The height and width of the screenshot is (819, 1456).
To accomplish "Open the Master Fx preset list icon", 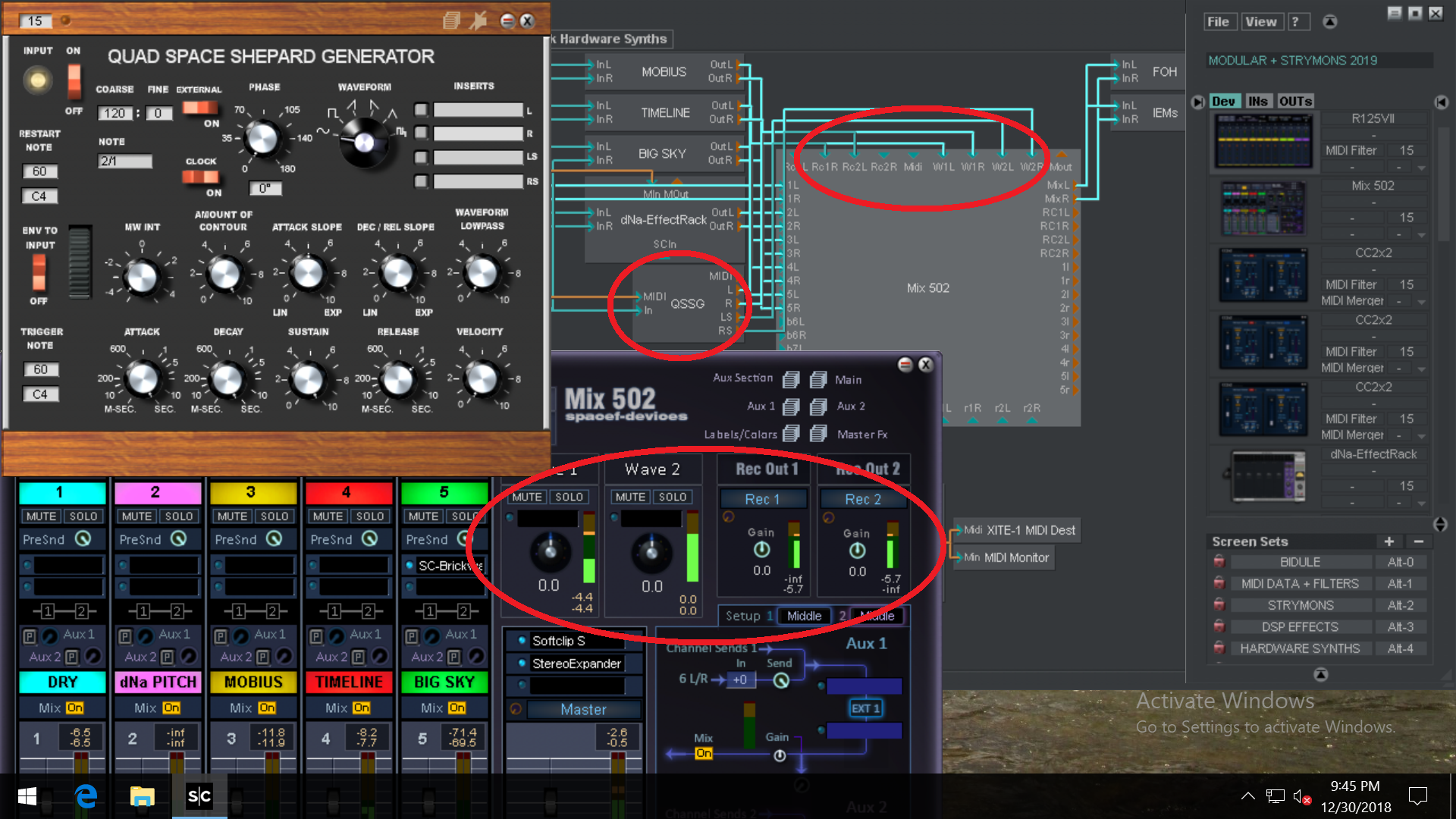I will 818,434.
